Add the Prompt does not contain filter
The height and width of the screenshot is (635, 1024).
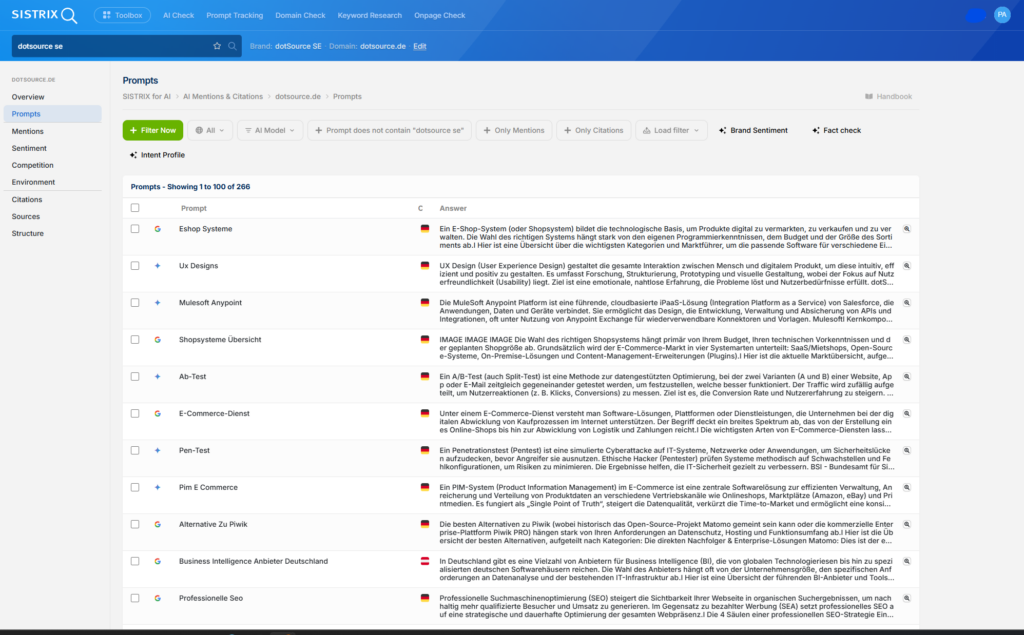(389, 131)
